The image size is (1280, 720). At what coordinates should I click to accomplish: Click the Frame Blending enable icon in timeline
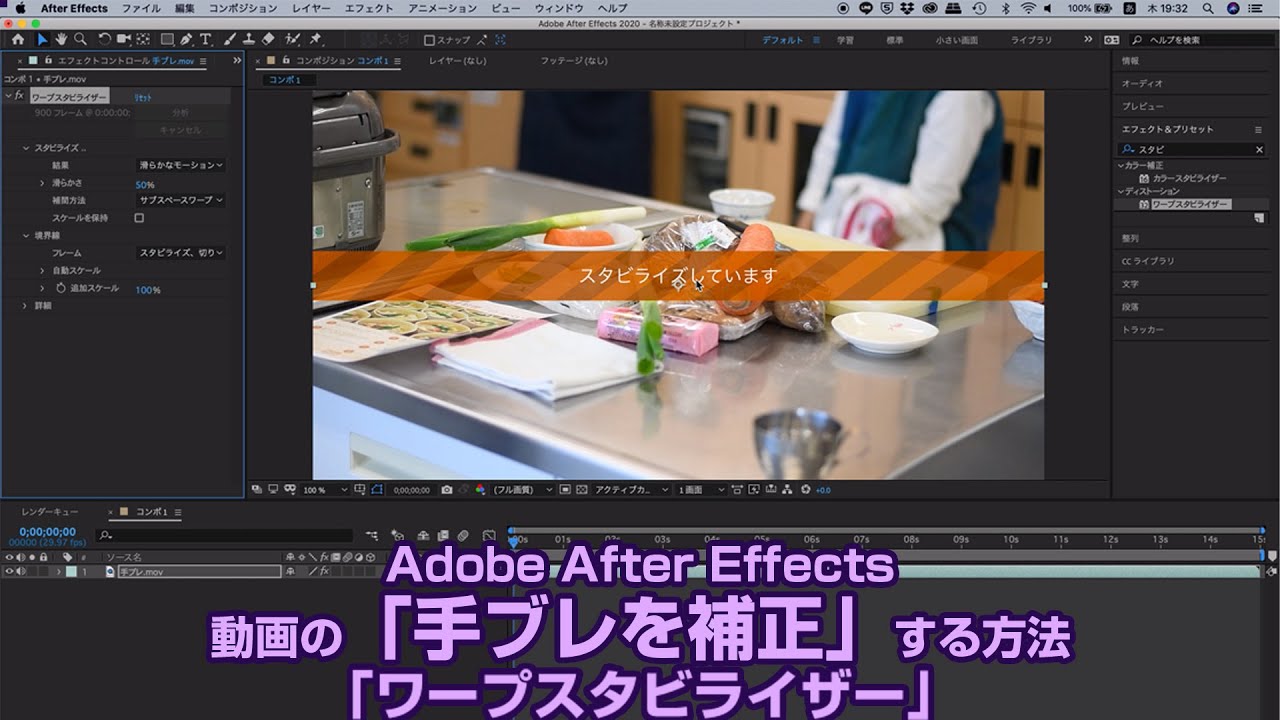(x=443, y=536)
